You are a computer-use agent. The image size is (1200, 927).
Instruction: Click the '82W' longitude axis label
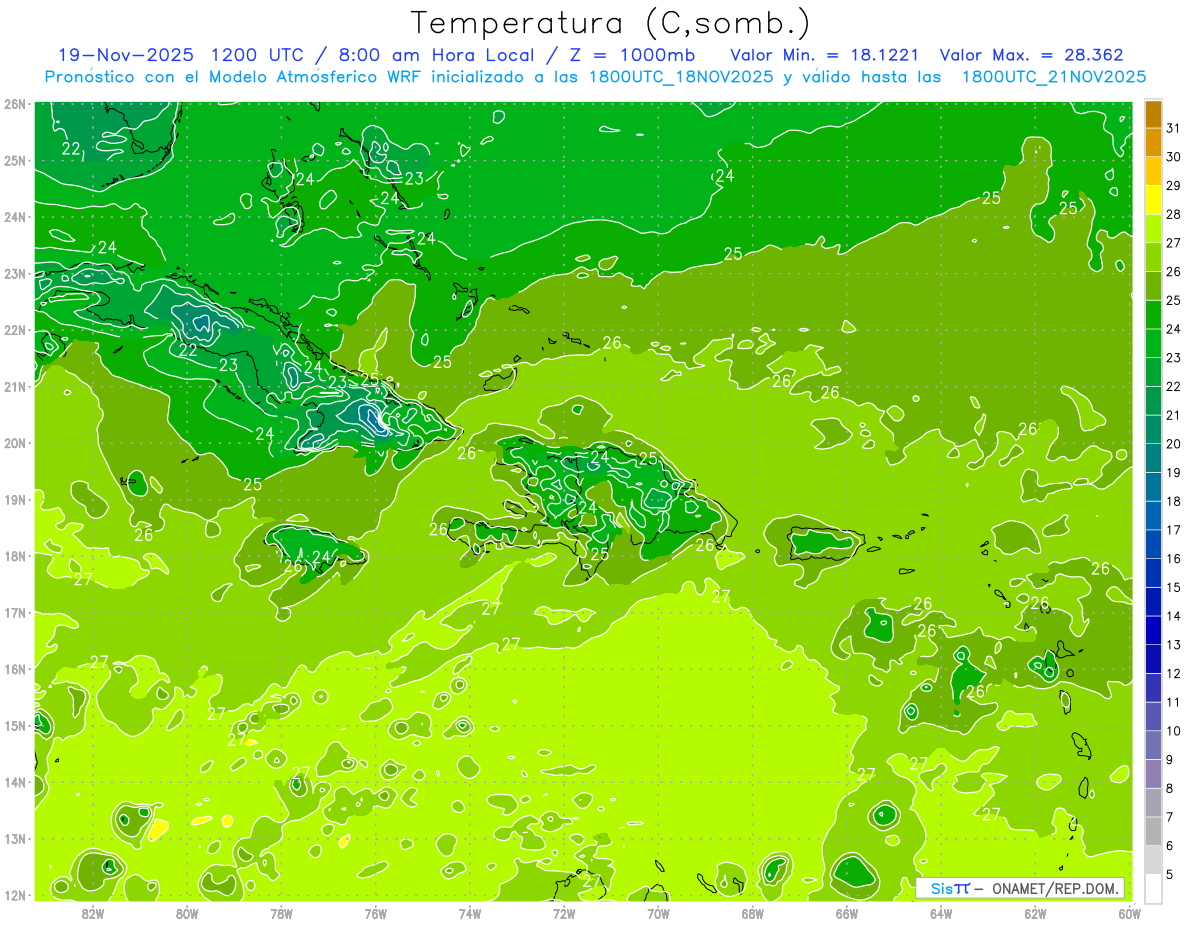pyautogui.click(x=93, y=913)
